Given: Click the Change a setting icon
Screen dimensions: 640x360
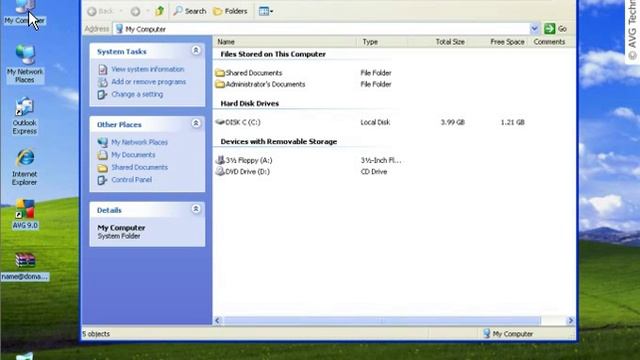Looking at the screenshot, I should 102,94.
